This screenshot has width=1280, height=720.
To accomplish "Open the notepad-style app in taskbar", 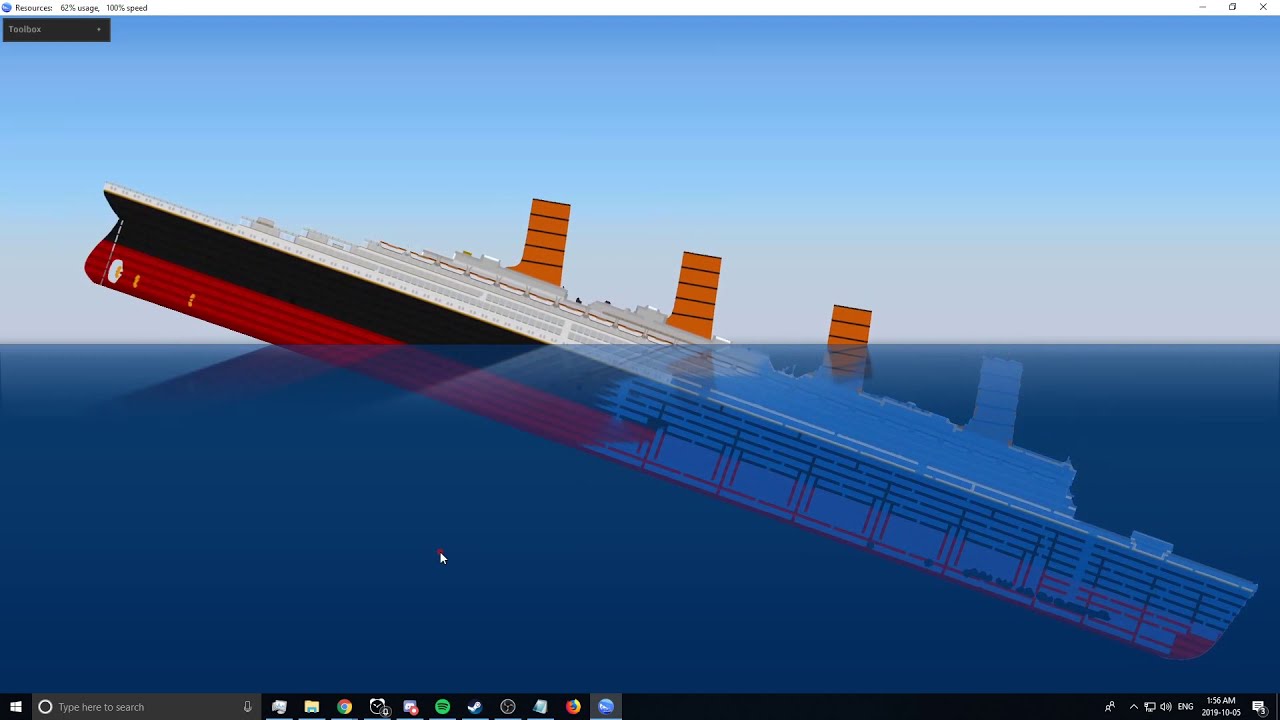I will (x=540, y=707).
